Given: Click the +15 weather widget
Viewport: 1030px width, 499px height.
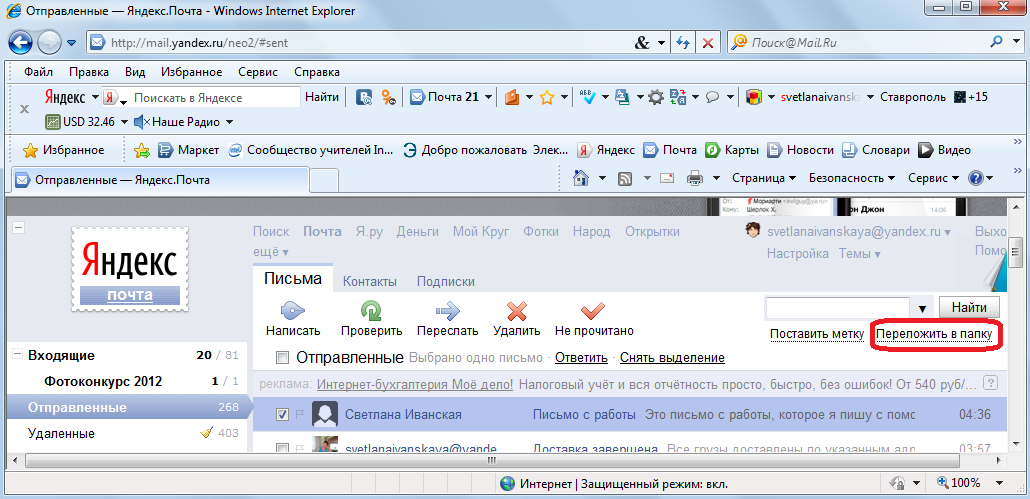Looking at the screenshot, I should [971, 97].
